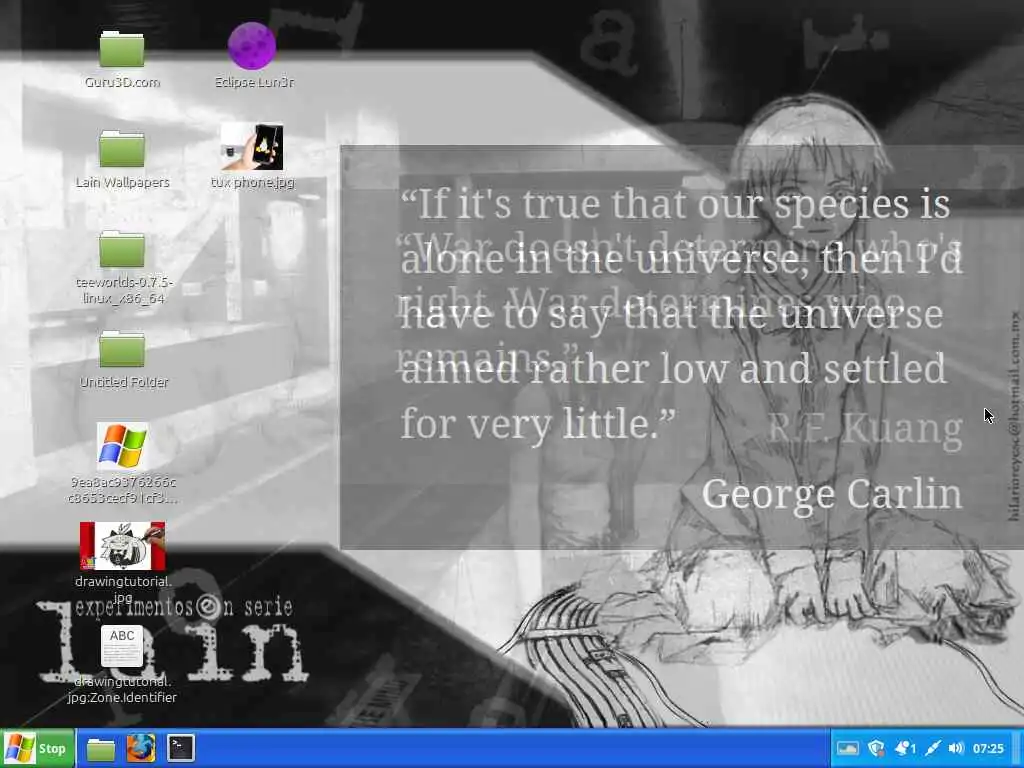
Task: Click the Stop start menu button
Action: point(38,748)
